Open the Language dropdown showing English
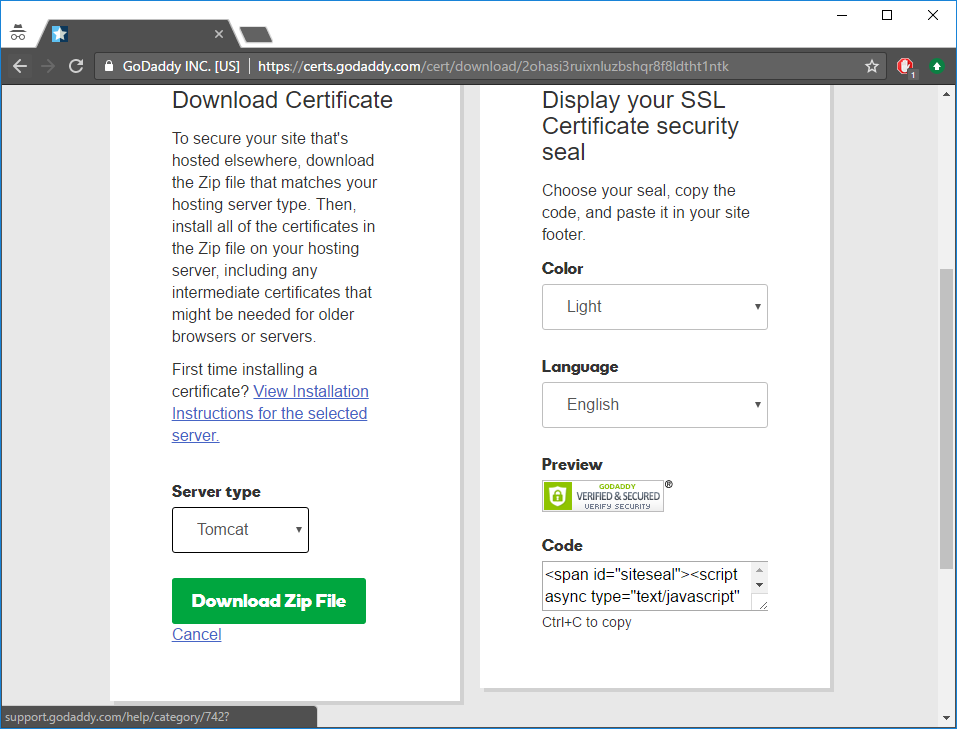957x729 pixels. [654, 404]
